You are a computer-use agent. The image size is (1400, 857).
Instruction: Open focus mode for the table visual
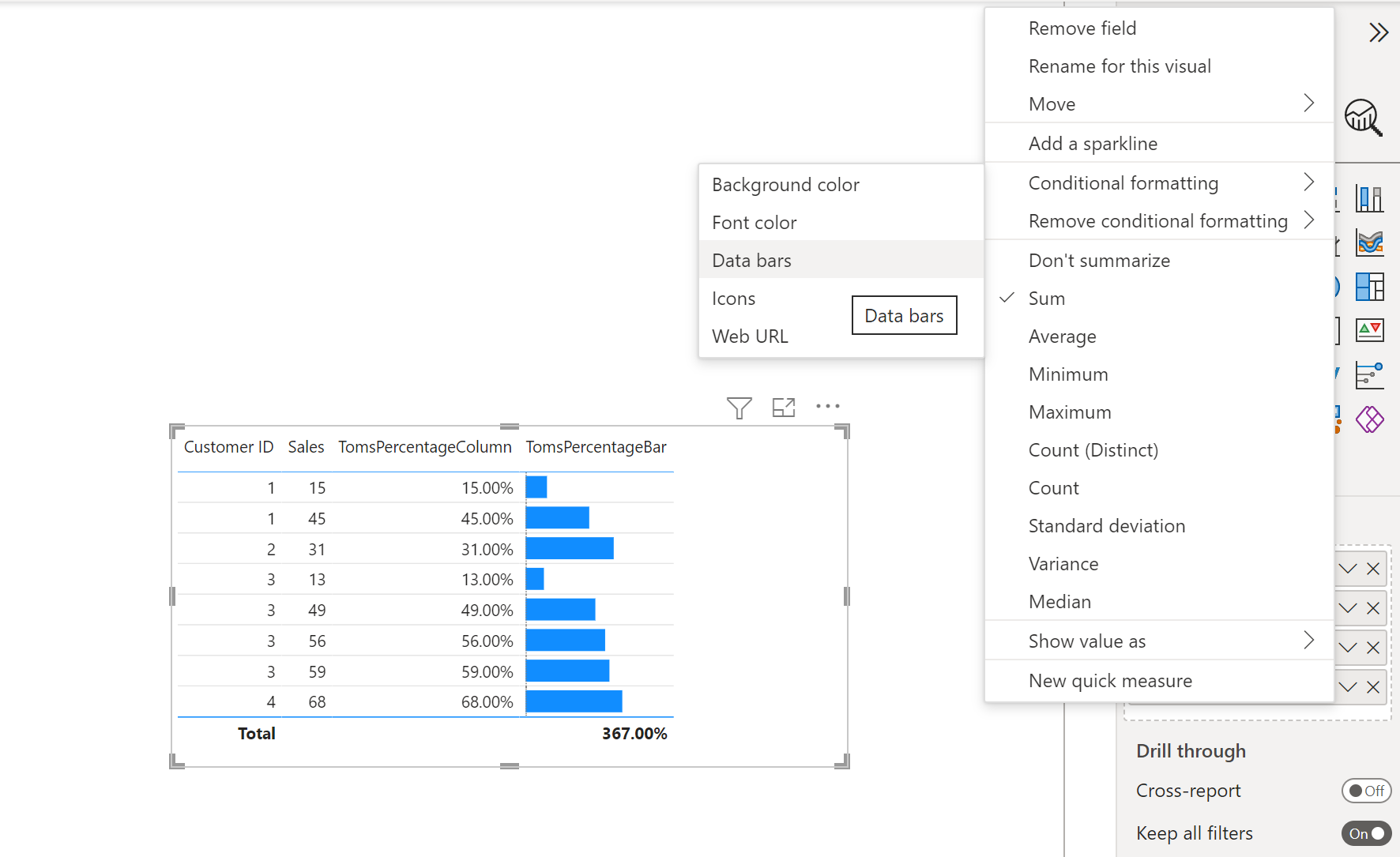783,408
